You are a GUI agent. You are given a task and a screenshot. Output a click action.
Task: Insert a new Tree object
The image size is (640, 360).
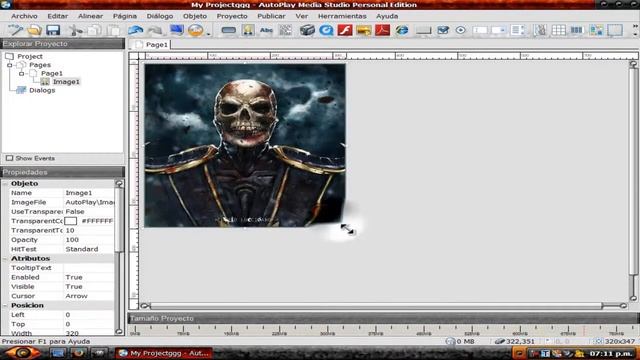(540, 30)
